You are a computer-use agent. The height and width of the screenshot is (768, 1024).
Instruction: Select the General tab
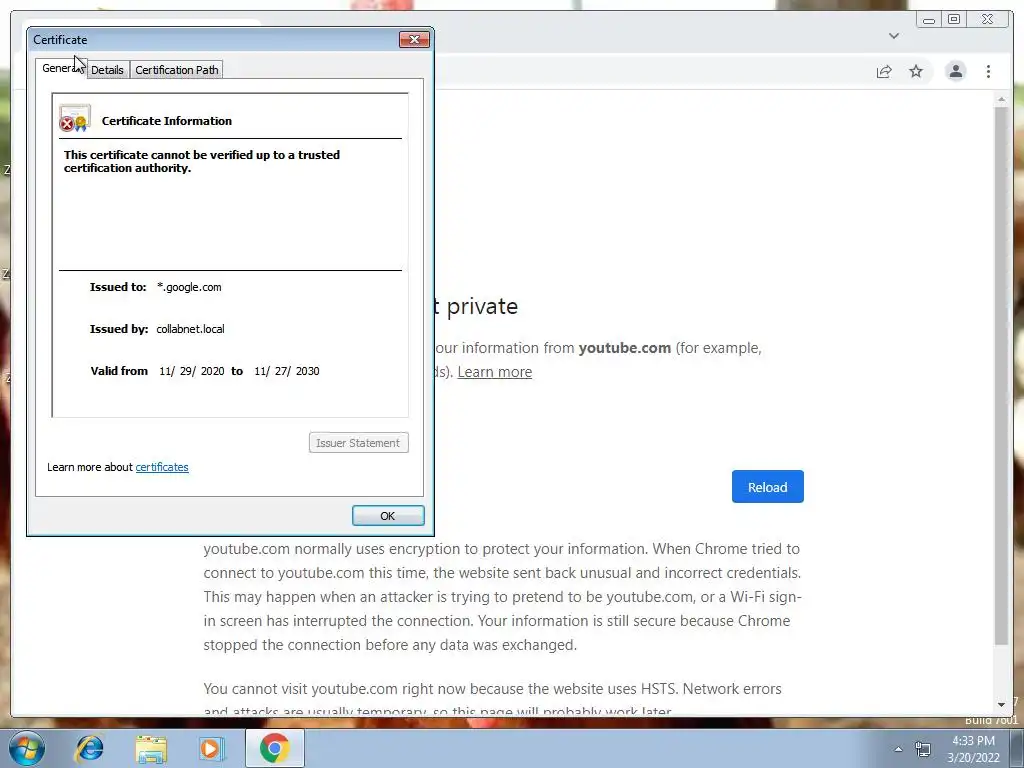61,68
